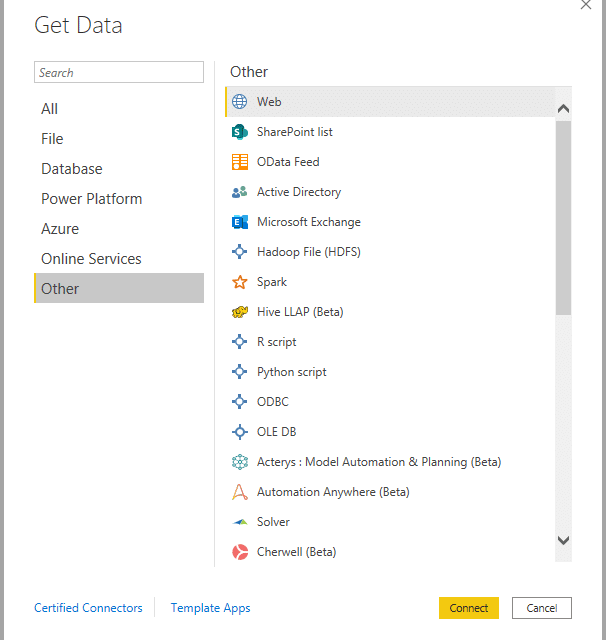Screen dimensions: 606x640
Task: Select the Web globe icon
Action: tap(240, 102)
